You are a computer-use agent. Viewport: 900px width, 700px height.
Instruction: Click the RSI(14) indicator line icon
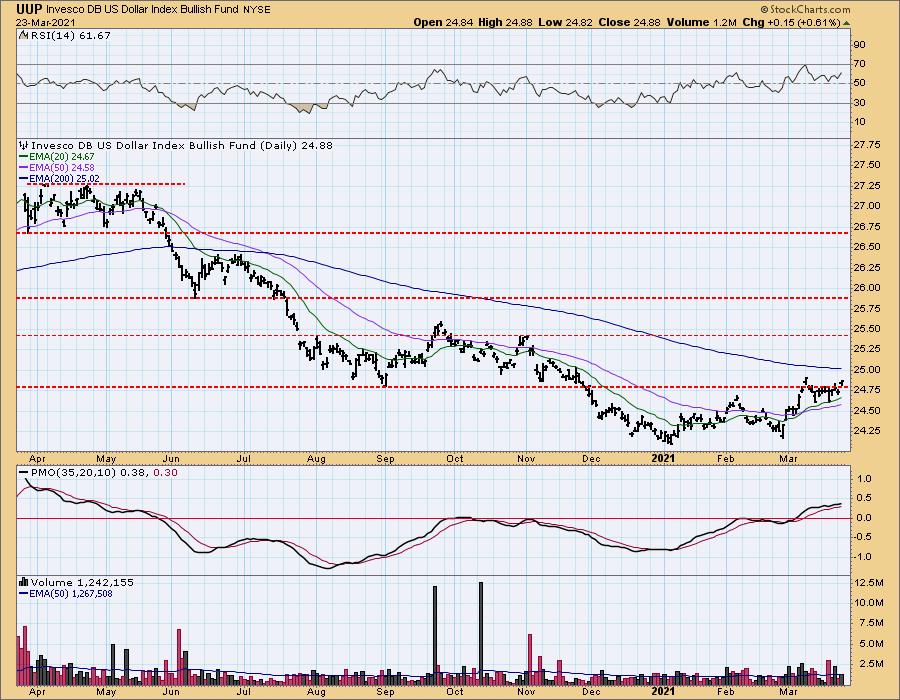point(23,35)
